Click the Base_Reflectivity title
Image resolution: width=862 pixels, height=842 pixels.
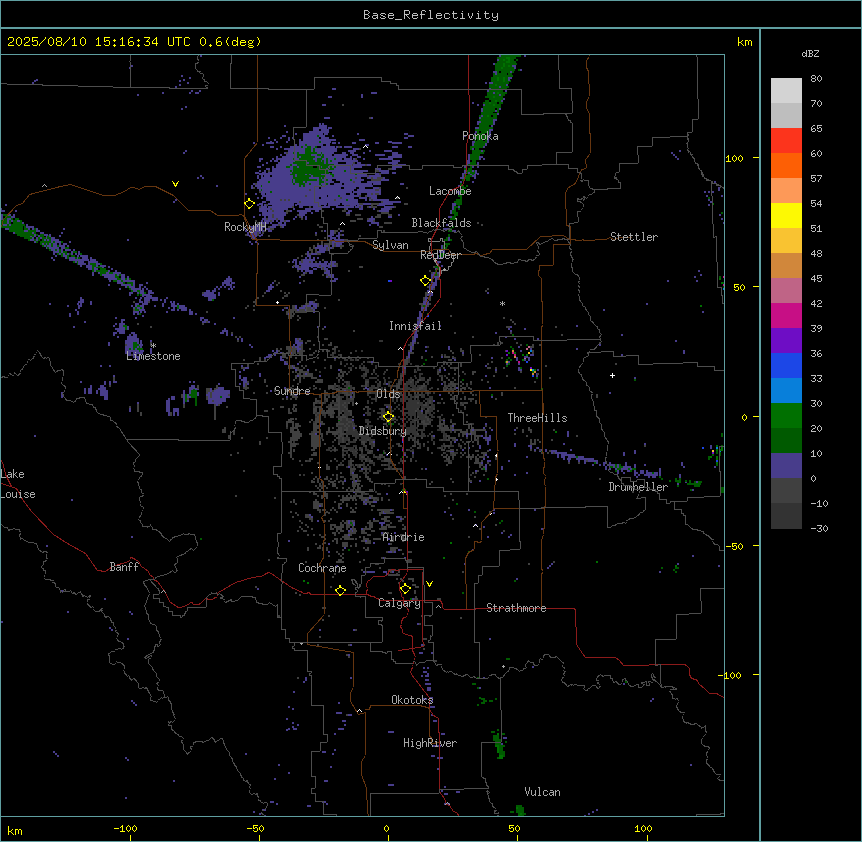coord(431,15)
